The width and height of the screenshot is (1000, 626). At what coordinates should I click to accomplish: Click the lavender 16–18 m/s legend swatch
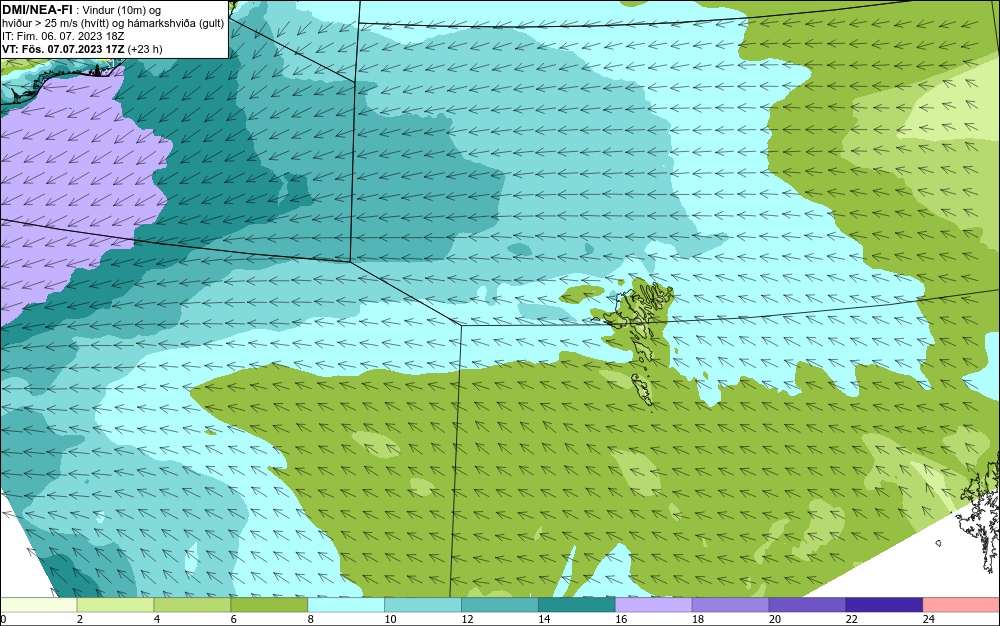tap(654, 605)
